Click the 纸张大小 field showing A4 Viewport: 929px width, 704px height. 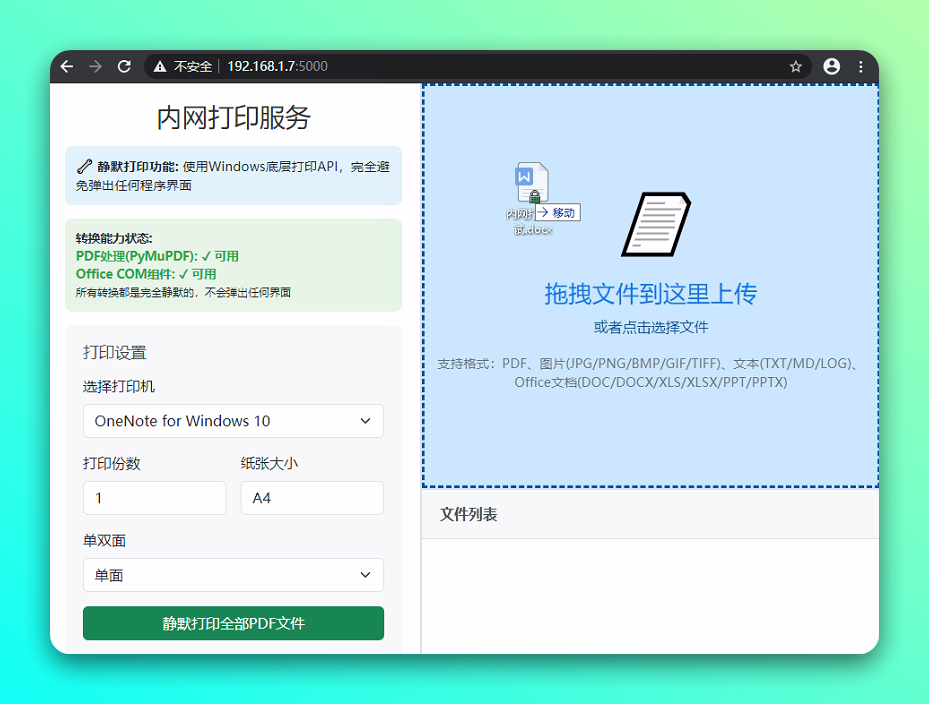(x=312, y=498)
